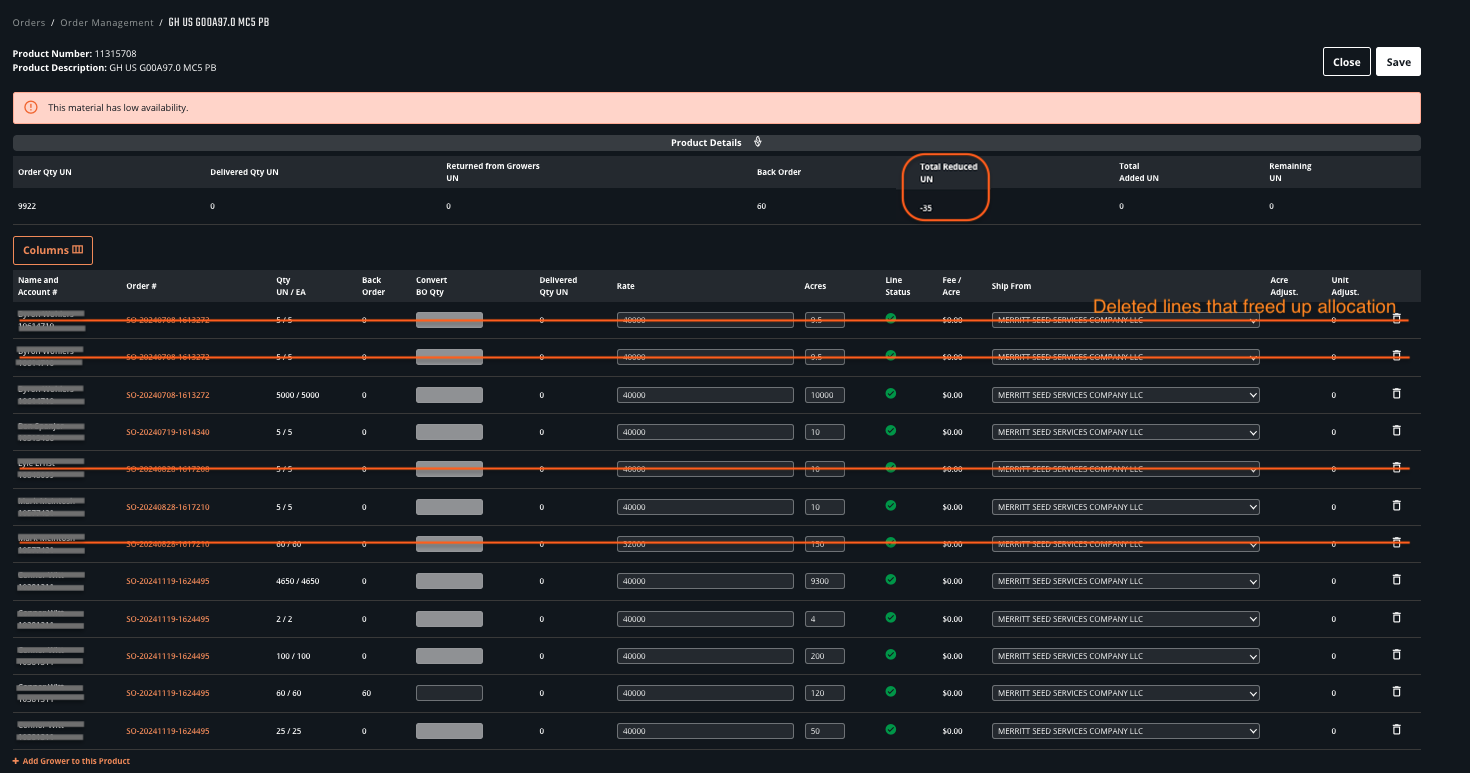Delete the 2 / 2 order line
The height and width of the screenshot is (773, 1470).
click(x=1397, y=617)
